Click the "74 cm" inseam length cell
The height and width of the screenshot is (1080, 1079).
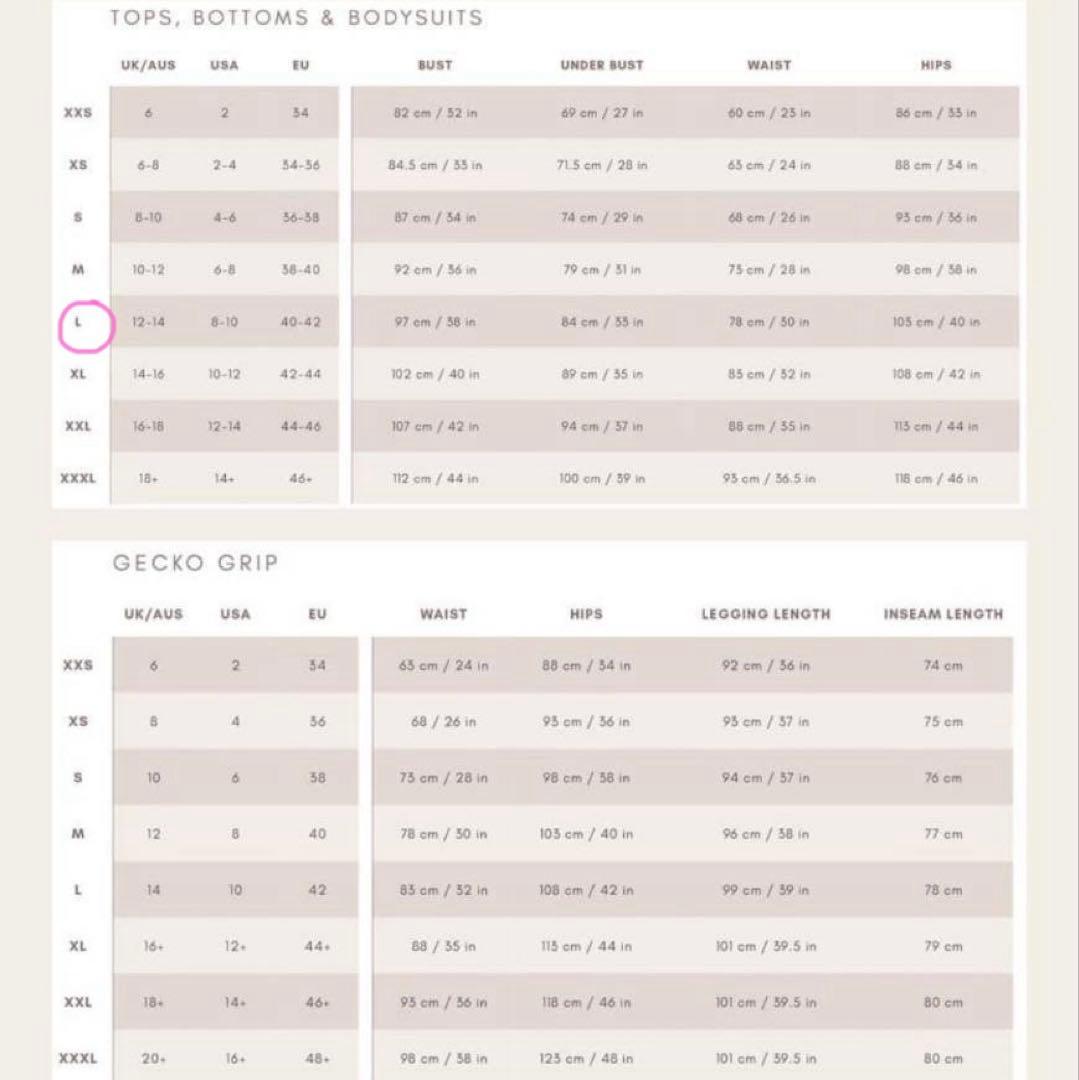pos(943,666)
